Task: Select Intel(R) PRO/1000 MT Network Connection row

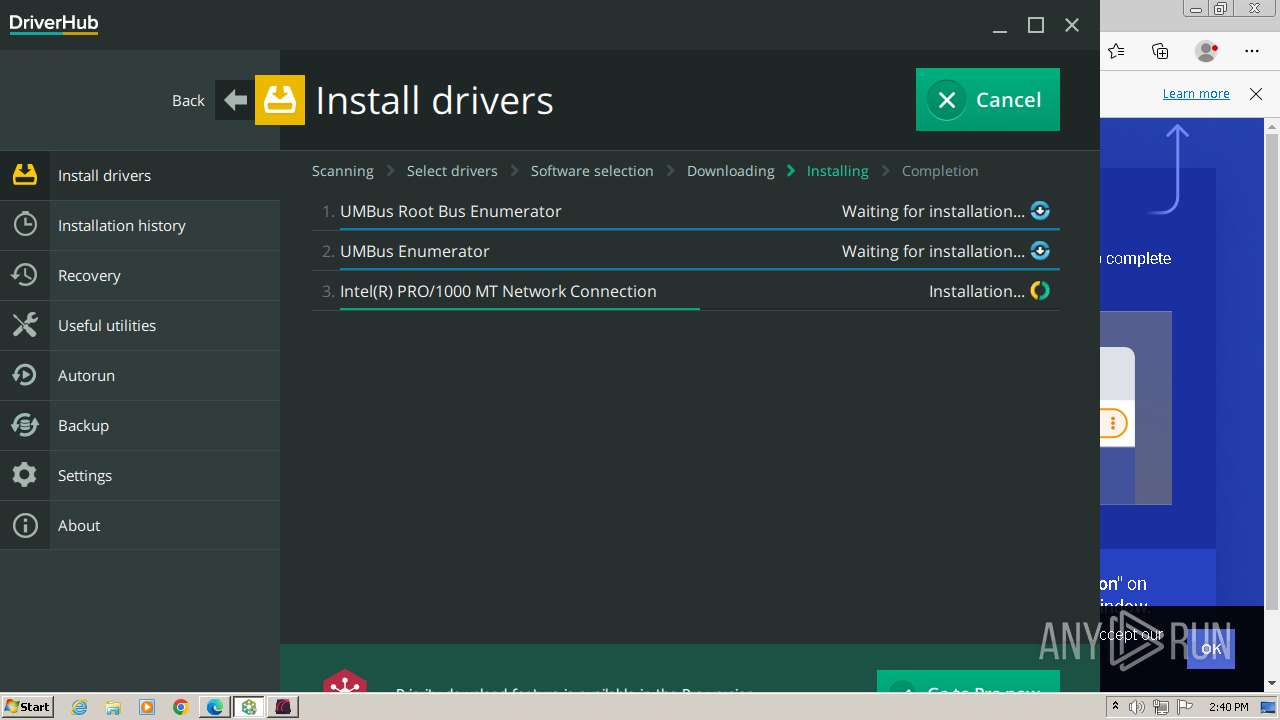Action: point(686,291)
